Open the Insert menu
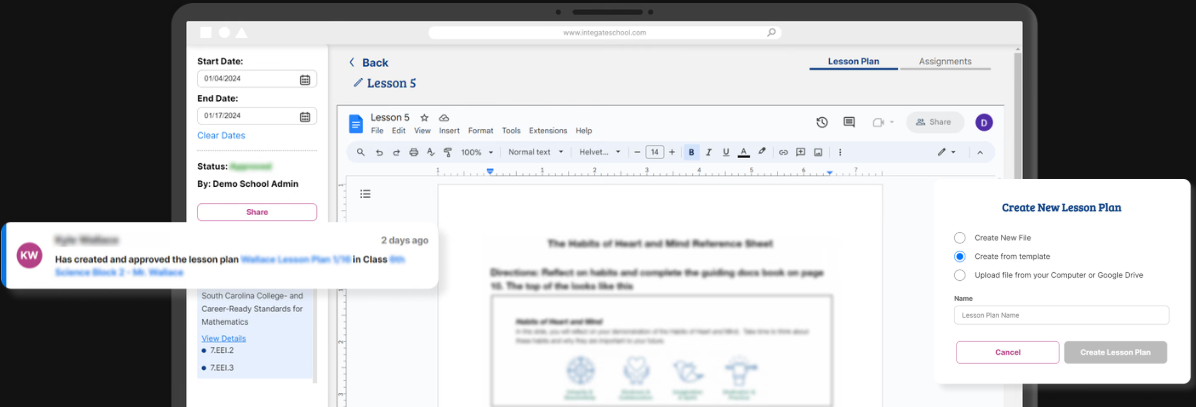 pyautogui.click(x=449, y=130)
